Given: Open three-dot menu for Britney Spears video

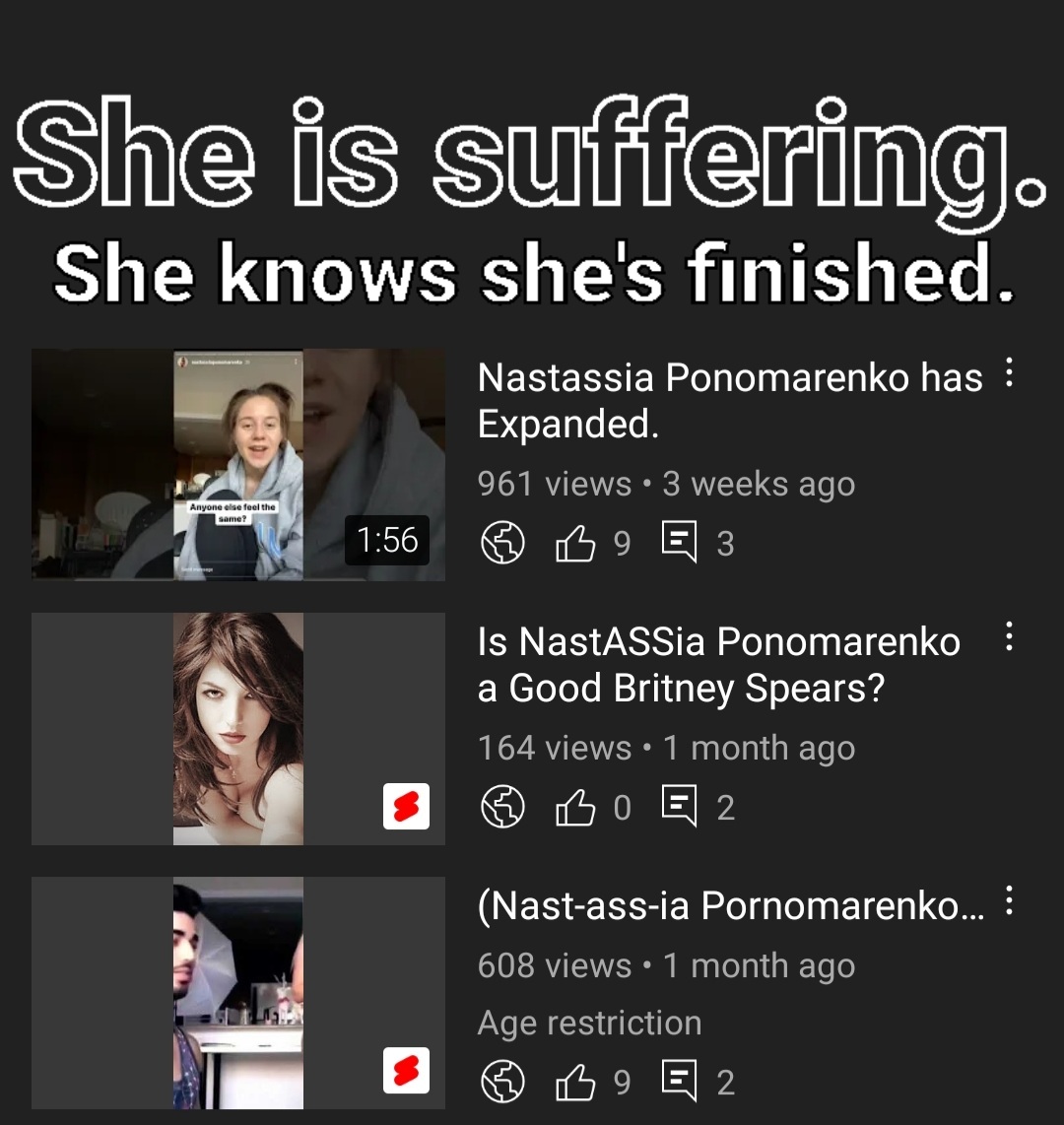Looking at the screenshot, I should (x=1009, y=636).
